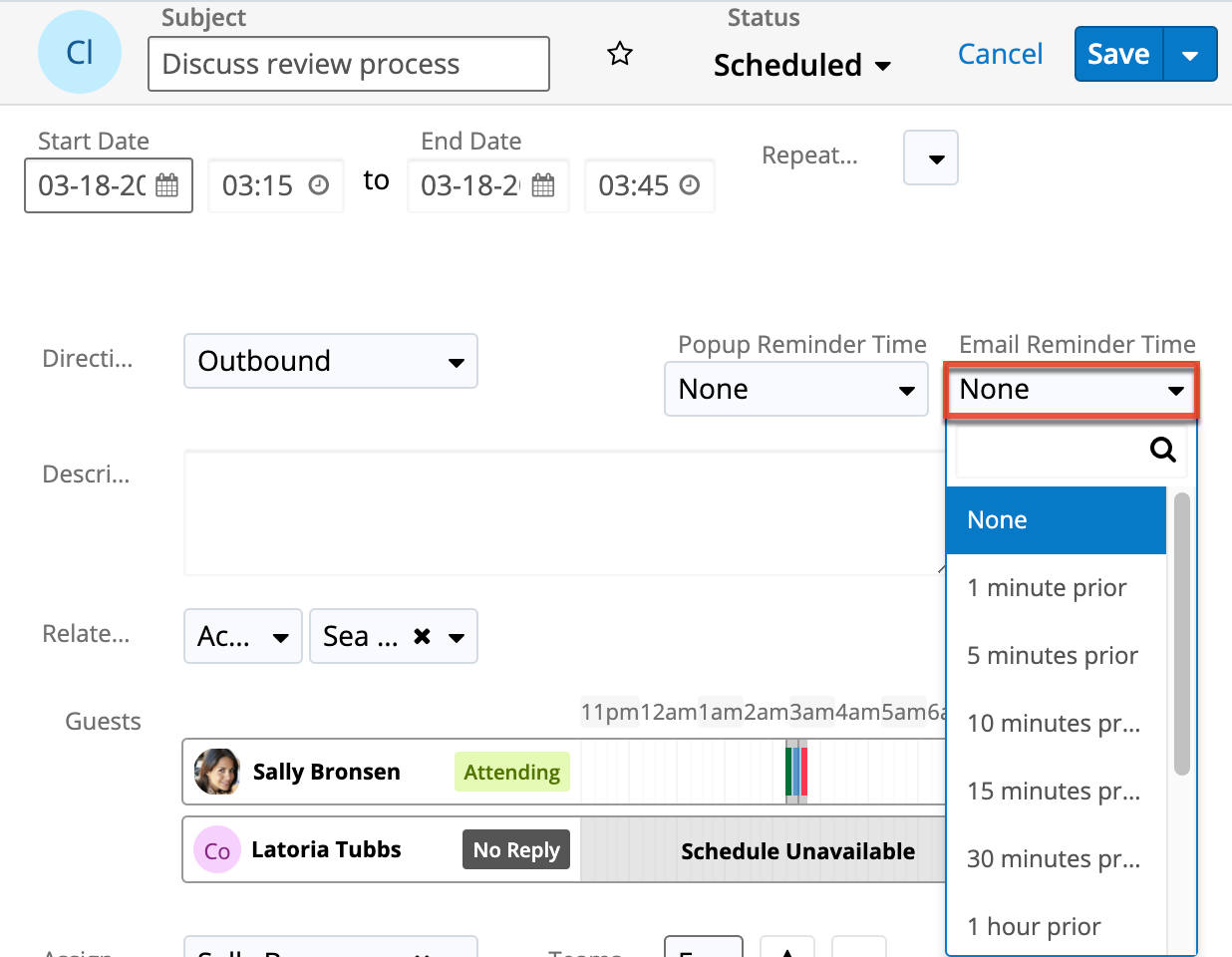The image size is (1232, 957).
Task: Click the Cancel link
Action: click(1000, 54)
